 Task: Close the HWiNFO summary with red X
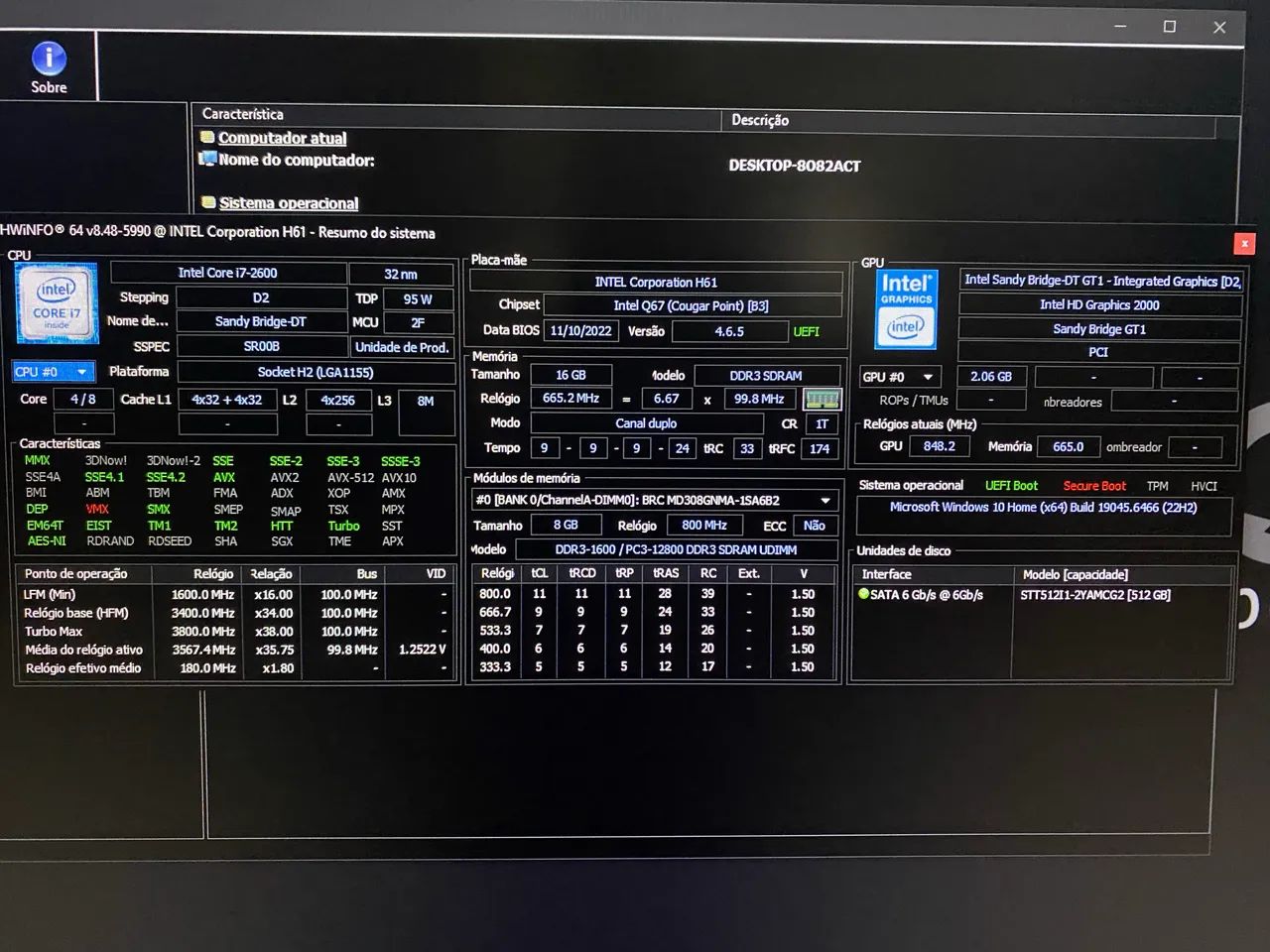1244,243
